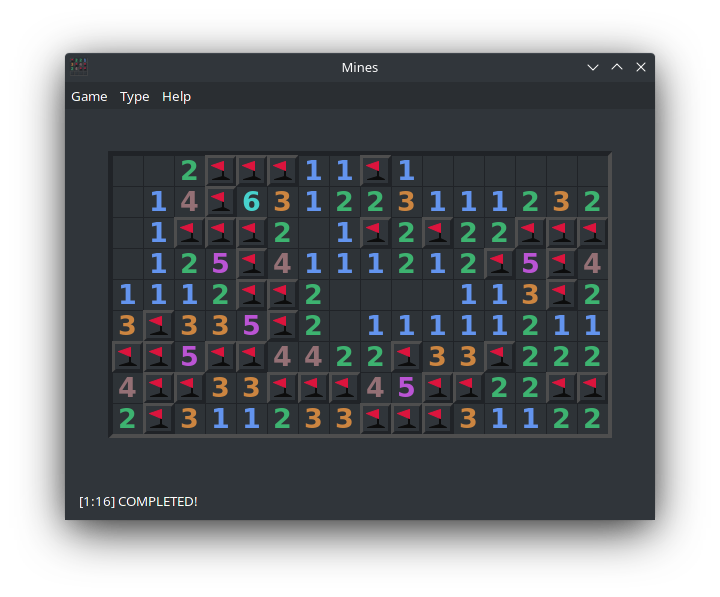Click middle of three consecutive flags in eighth row
The image size is (720, 597).
[x=313, y=388]
